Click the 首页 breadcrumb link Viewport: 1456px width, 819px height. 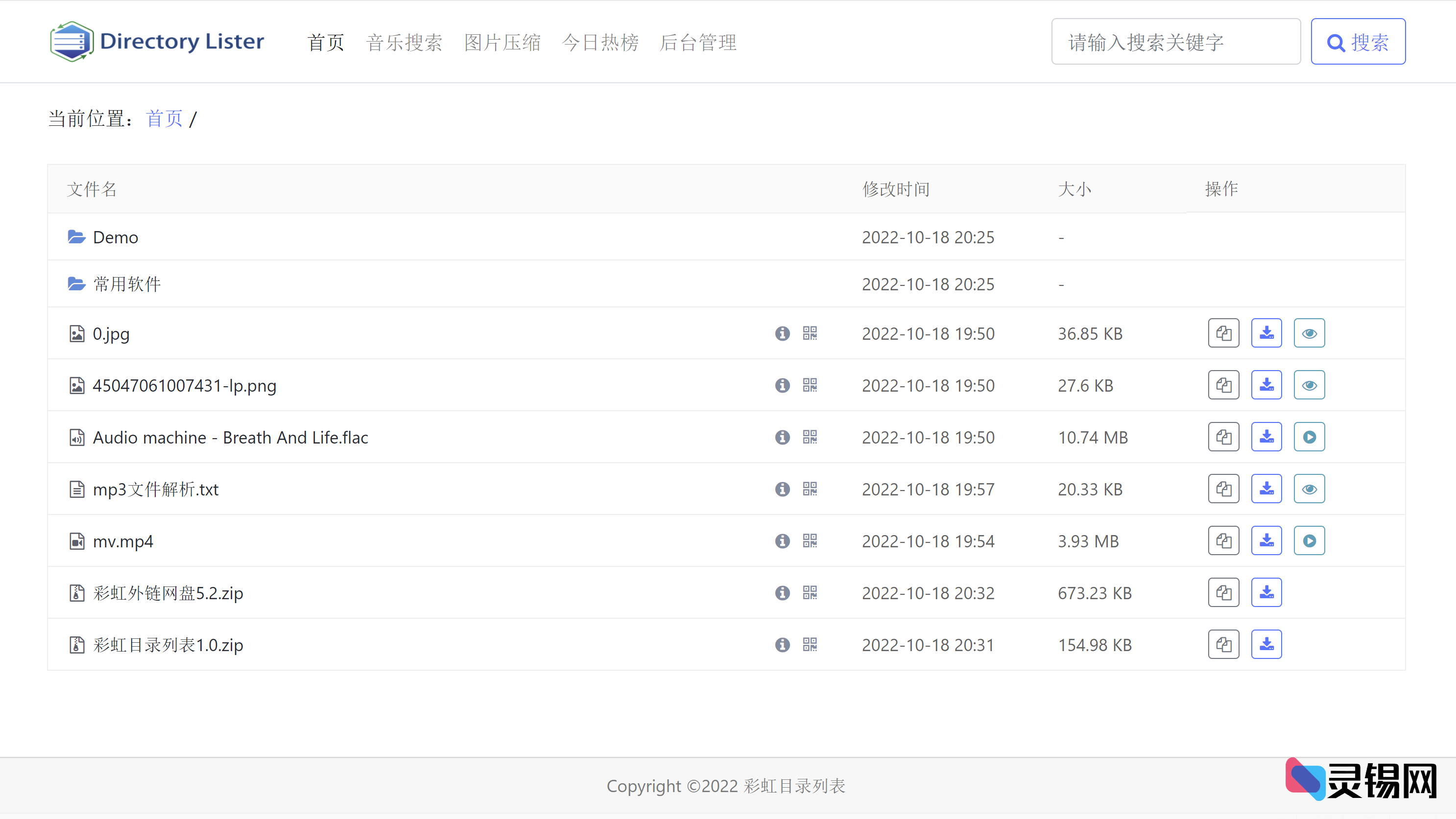(164, 118)
